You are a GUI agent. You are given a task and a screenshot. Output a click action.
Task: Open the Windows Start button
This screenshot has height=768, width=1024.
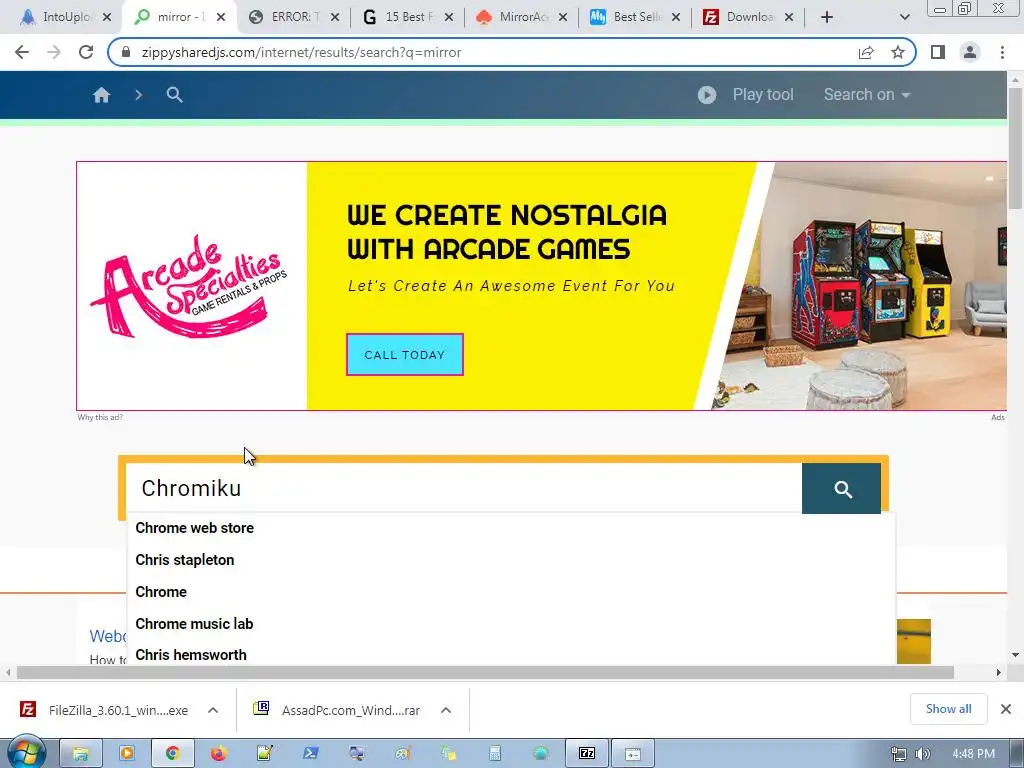coord(25,753)
